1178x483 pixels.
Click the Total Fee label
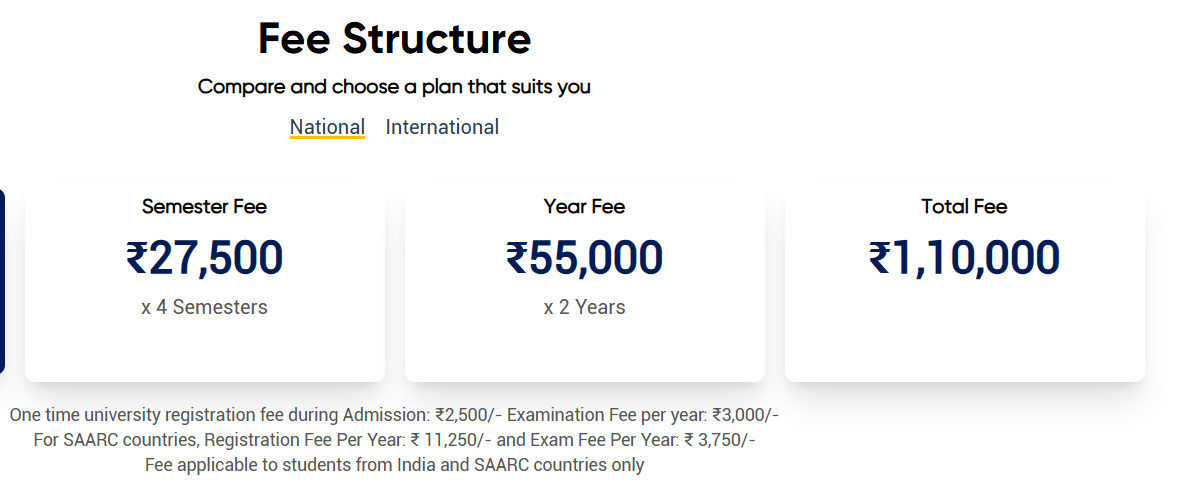point(964,207)
